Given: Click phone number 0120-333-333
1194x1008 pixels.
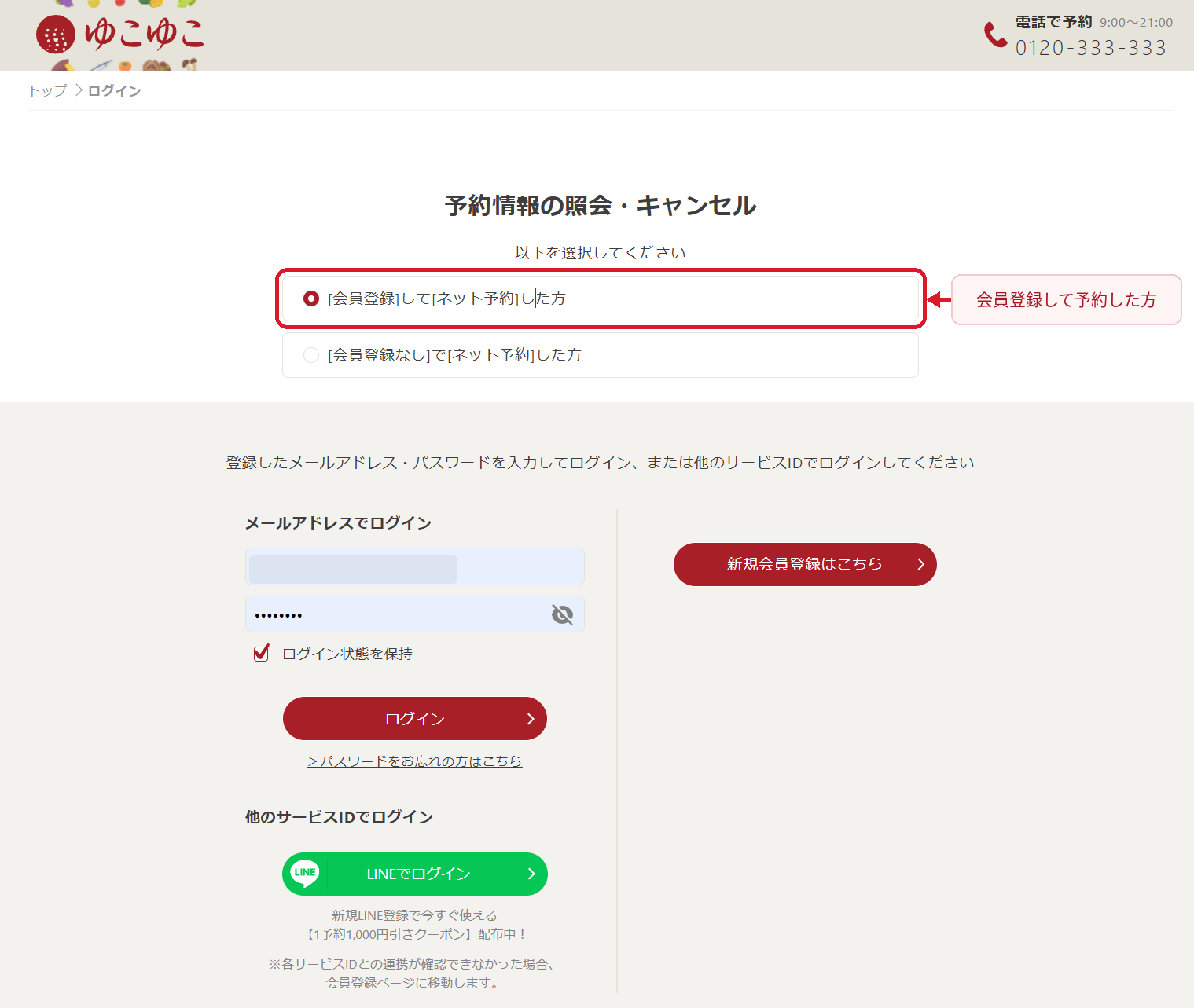Looking at the screenshot, I should pyautogui.click(x=1091, y=48).
